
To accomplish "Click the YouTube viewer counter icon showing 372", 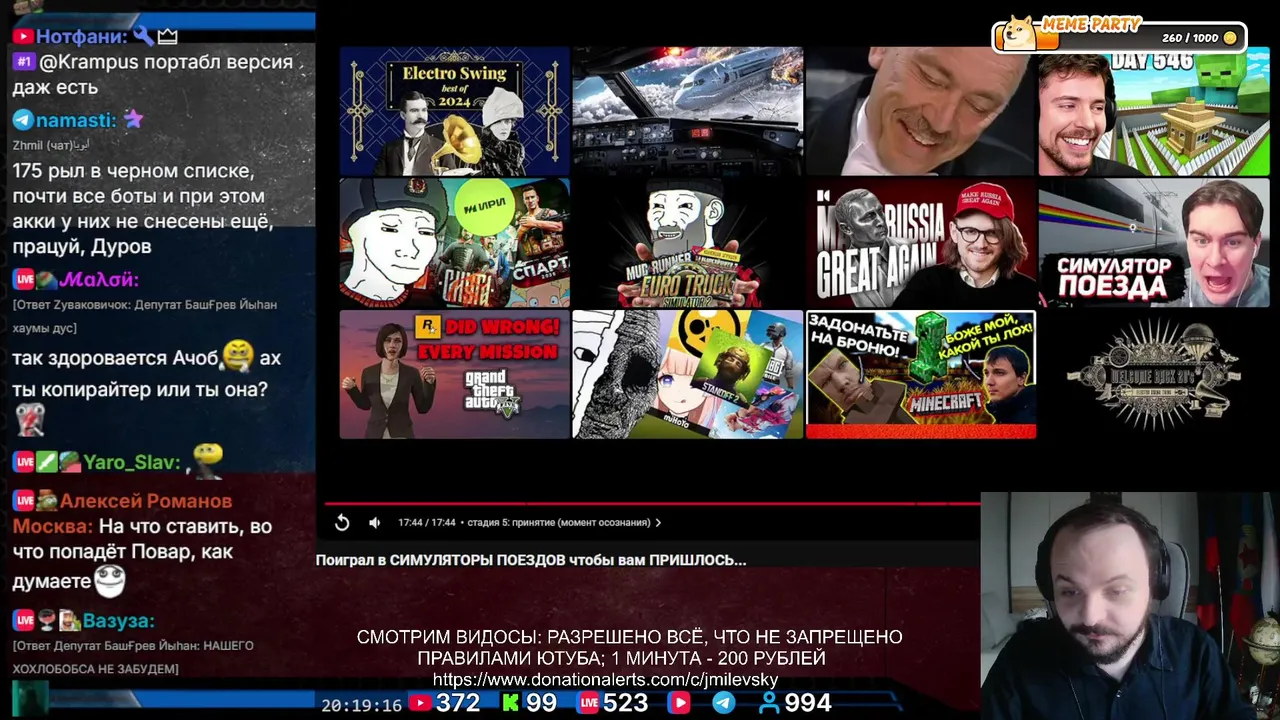I will [420, 703].
